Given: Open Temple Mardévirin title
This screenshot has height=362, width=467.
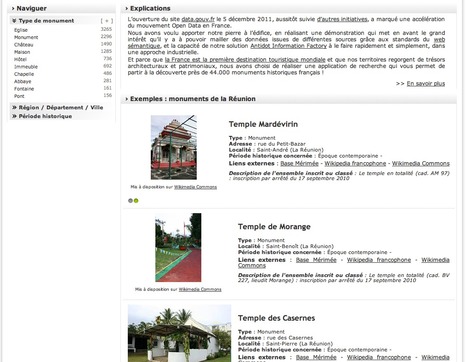Looking at the screenshot, I should [x=263, y=124].
